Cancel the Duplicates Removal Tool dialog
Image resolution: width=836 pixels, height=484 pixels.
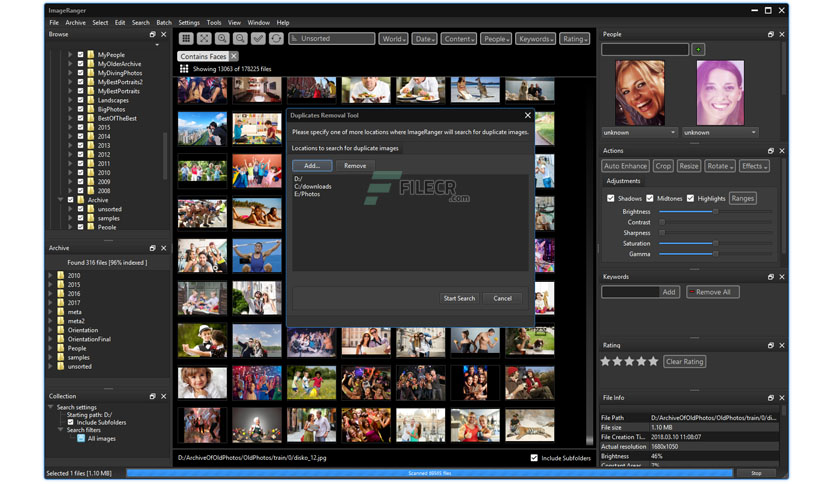coord(502,299)
